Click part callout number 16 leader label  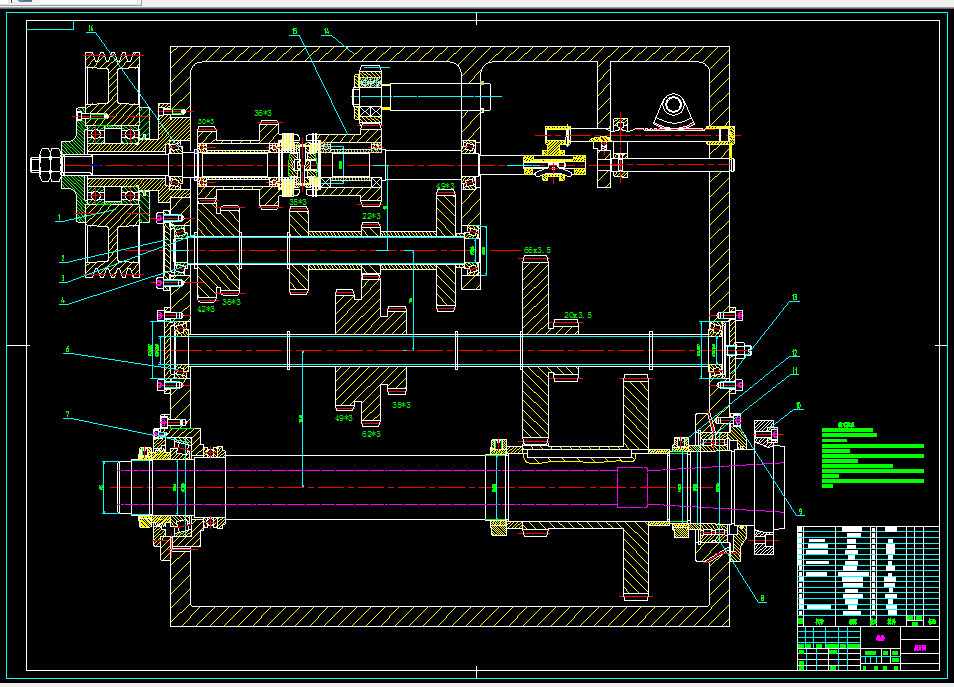(x=91, y=28)
